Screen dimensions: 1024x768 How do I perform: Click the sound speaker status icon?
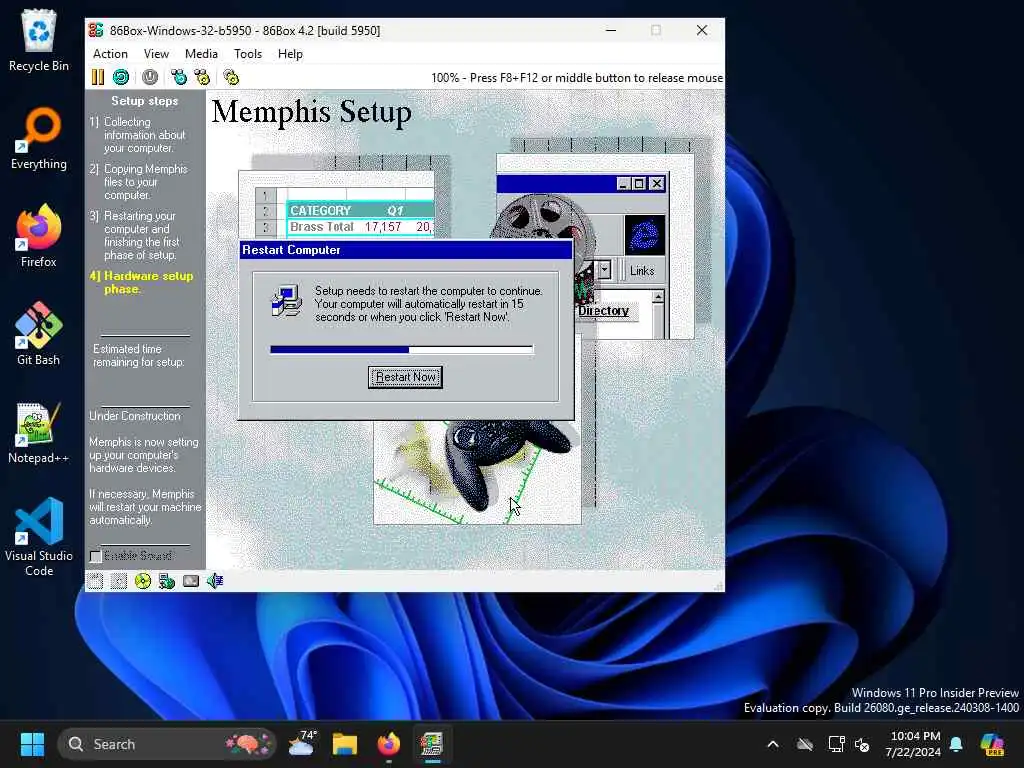click(x=215, y=581)
